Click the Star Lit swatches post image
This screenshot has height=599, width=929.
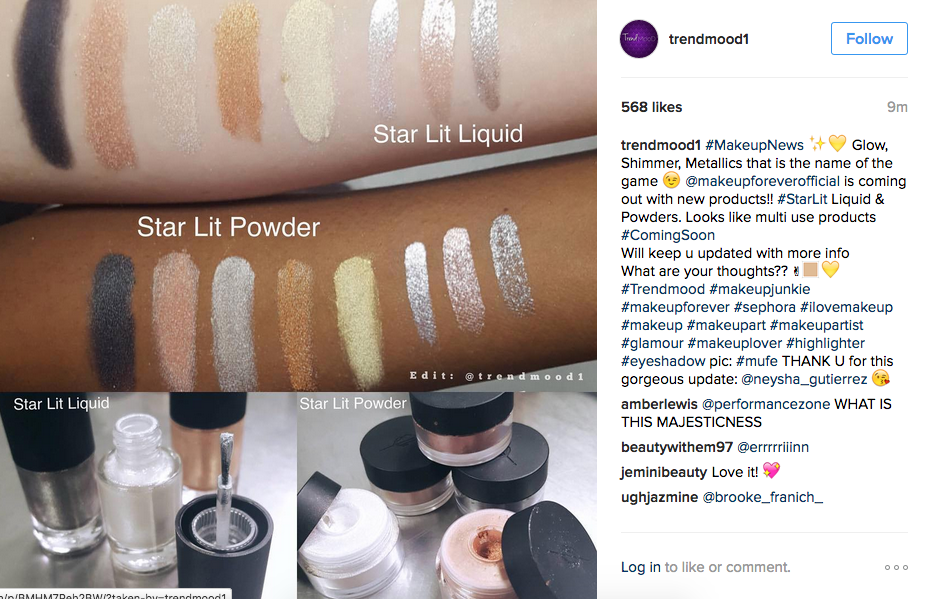pos(298,299)
